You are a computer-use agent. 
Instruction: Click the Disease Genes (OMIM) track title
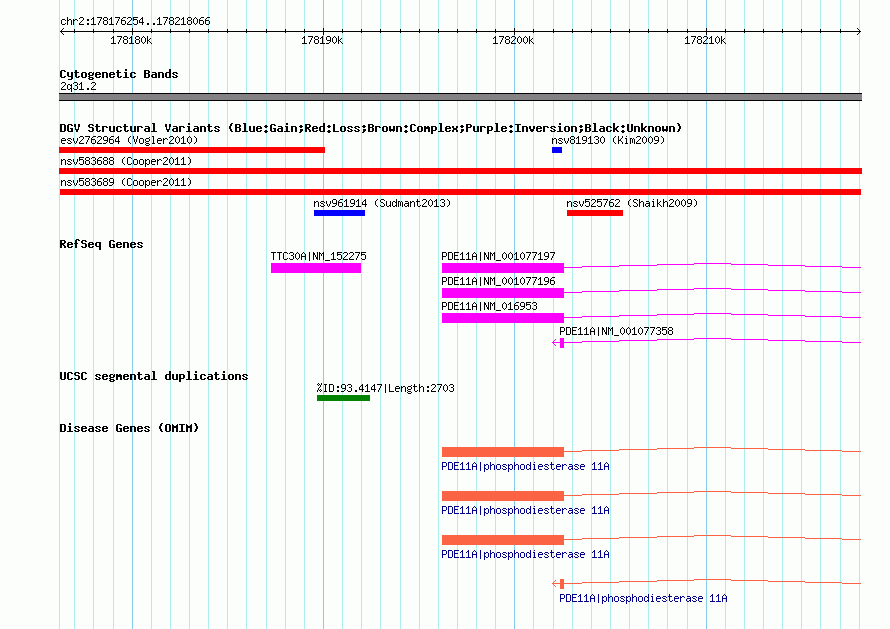point(129,428)
